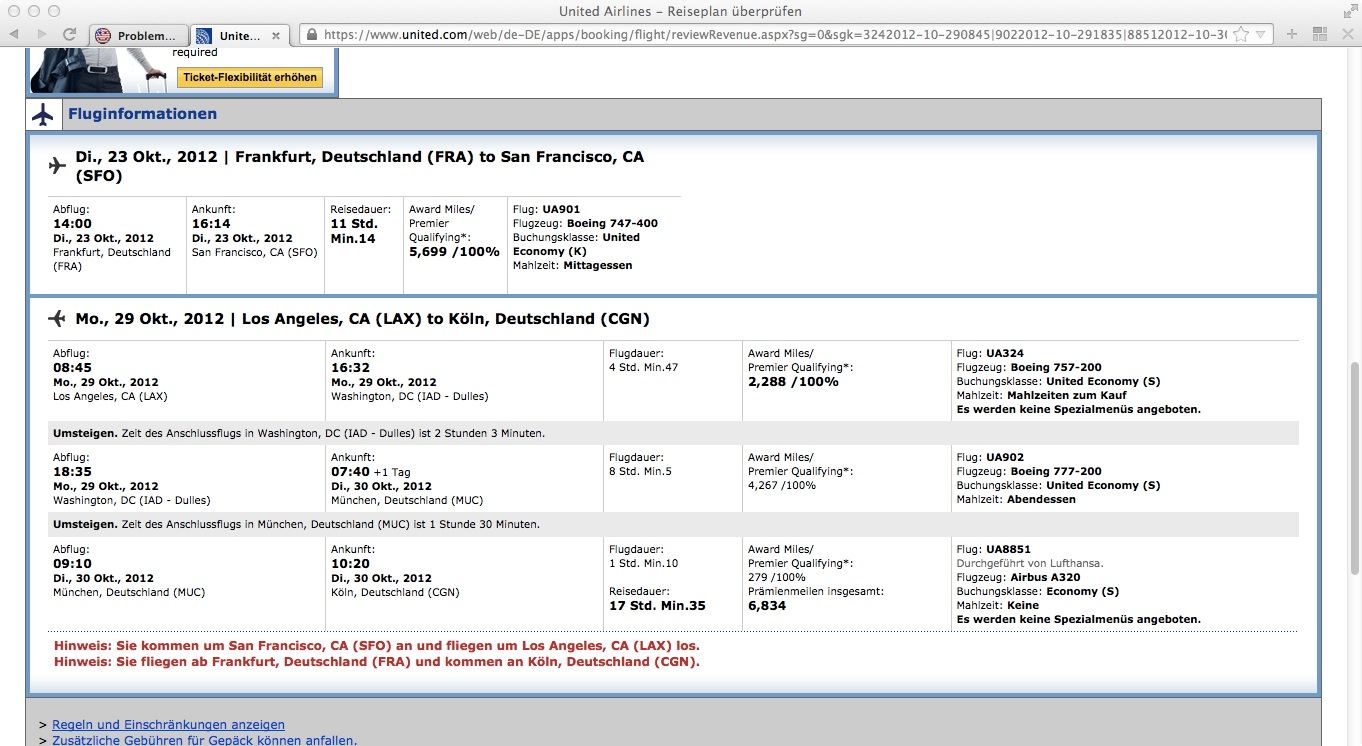Screen dimensions: 1362x746
Task: Open "Regeln und Einschränkungen anzeigen" link
Action: (168, 725)
